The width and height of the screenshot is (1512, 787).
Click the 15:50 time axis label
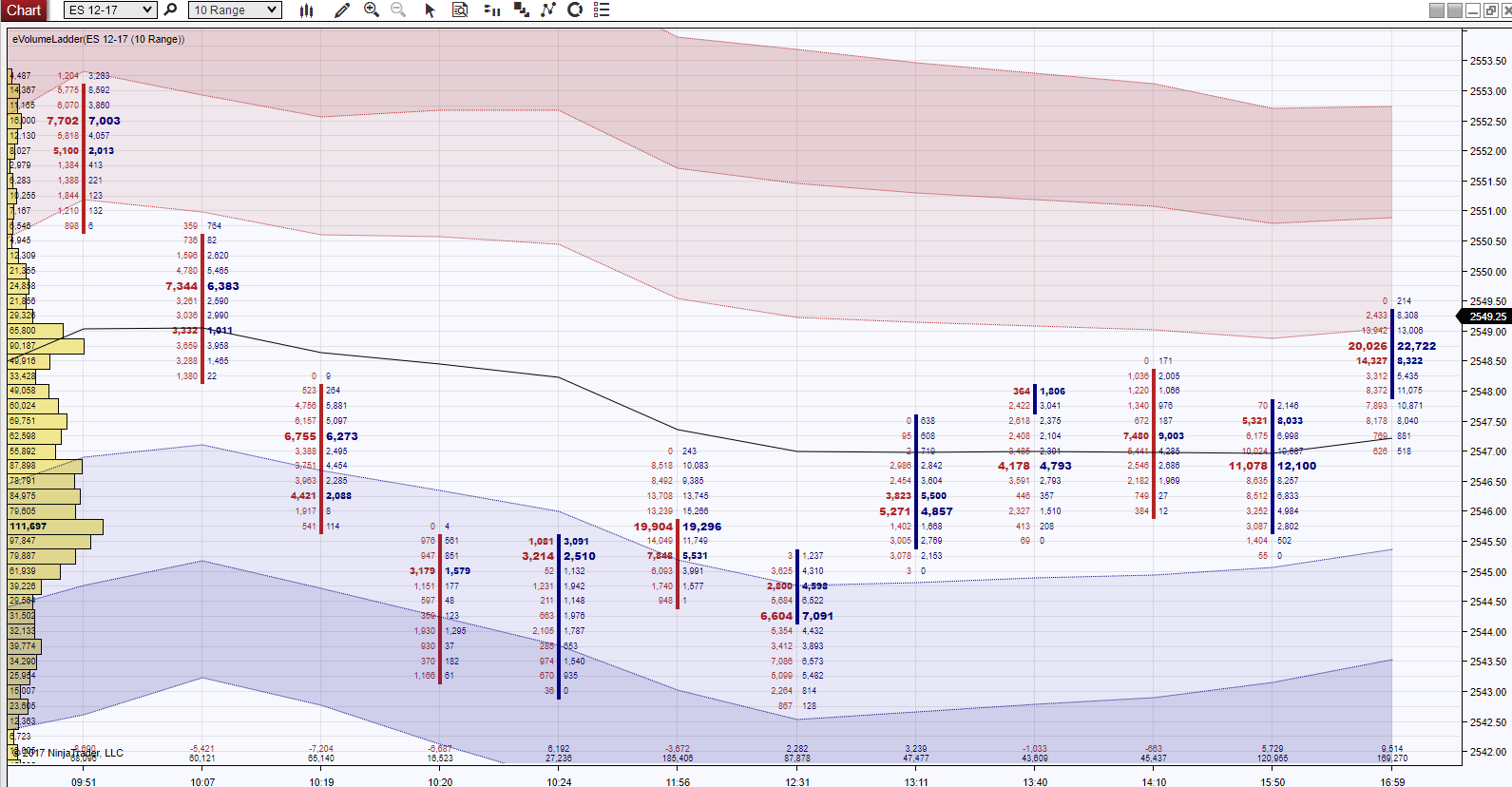(1273, 782)
